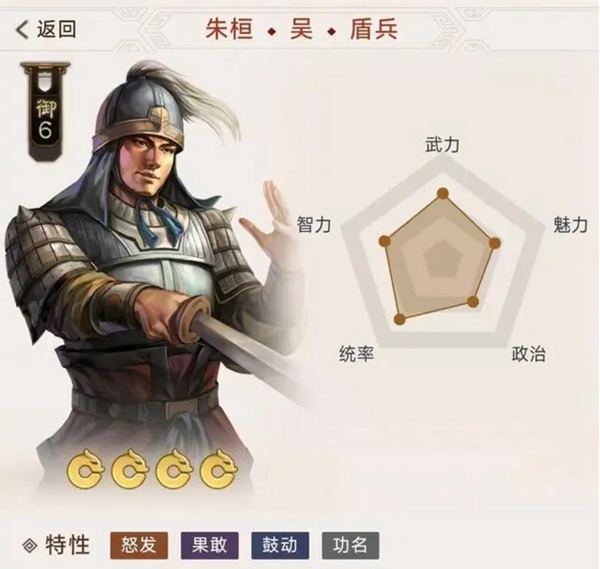Open the 功名 trait tag
The image size is (600, 569).
pos(351,545)
